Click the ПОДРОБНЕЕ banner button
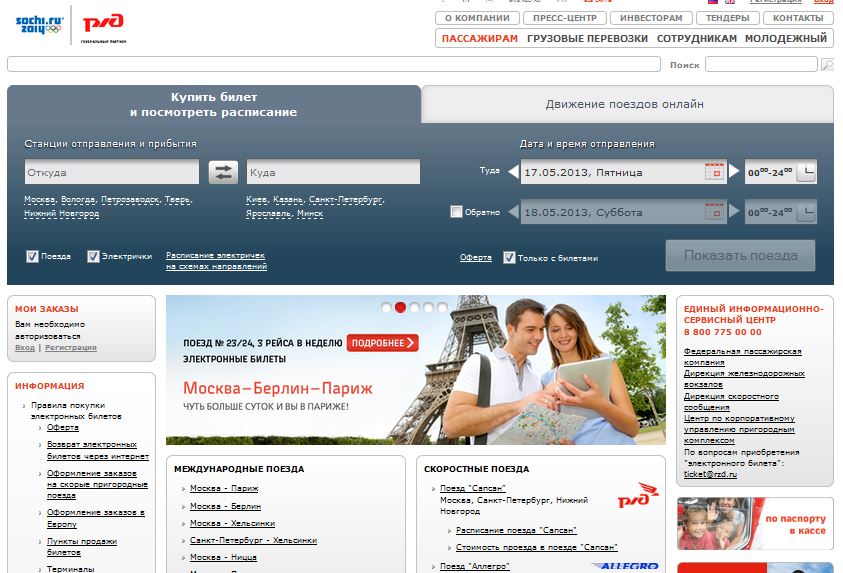The height and width of the screenshot is (573, 843). pos(383,342)
